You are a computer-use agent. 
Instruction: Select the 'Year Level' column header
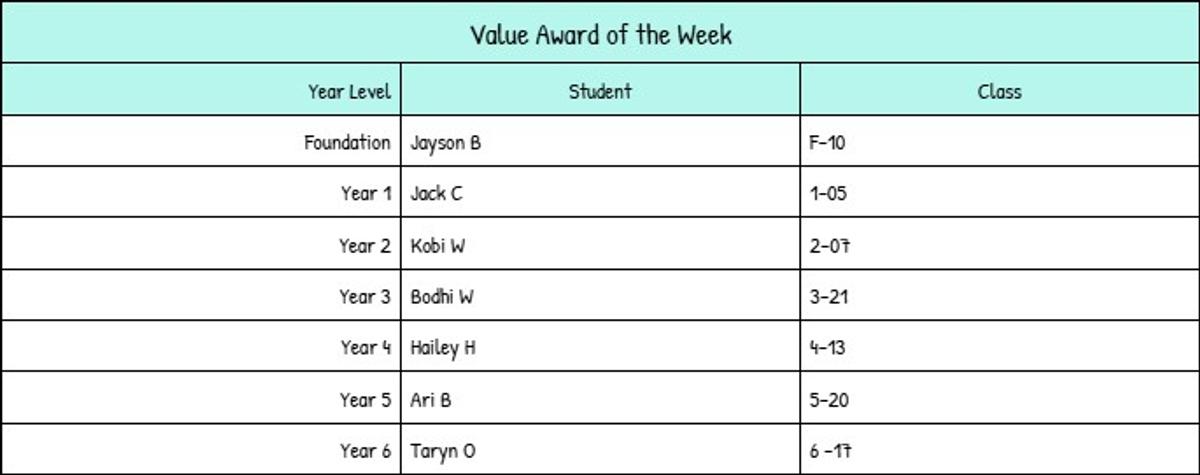tap(349, 92)
